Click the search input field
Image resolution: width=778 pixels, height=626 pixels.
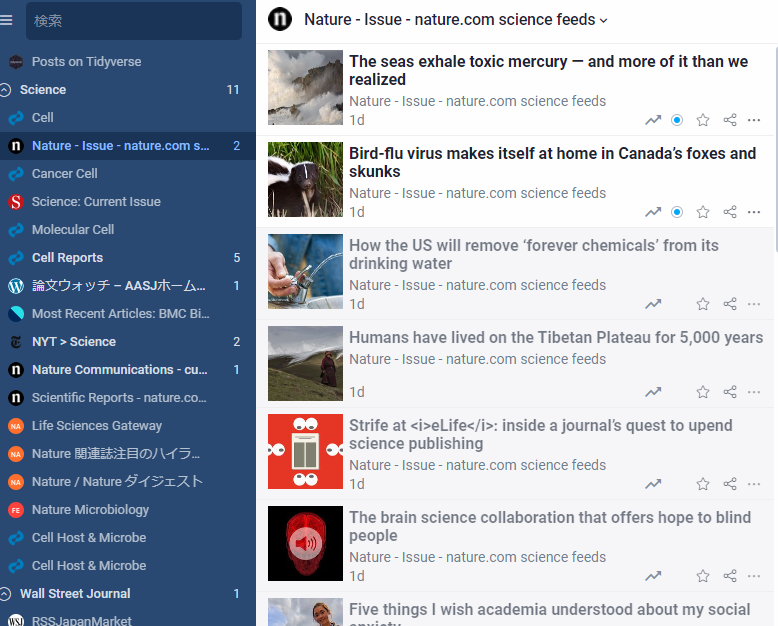point(133,21)
